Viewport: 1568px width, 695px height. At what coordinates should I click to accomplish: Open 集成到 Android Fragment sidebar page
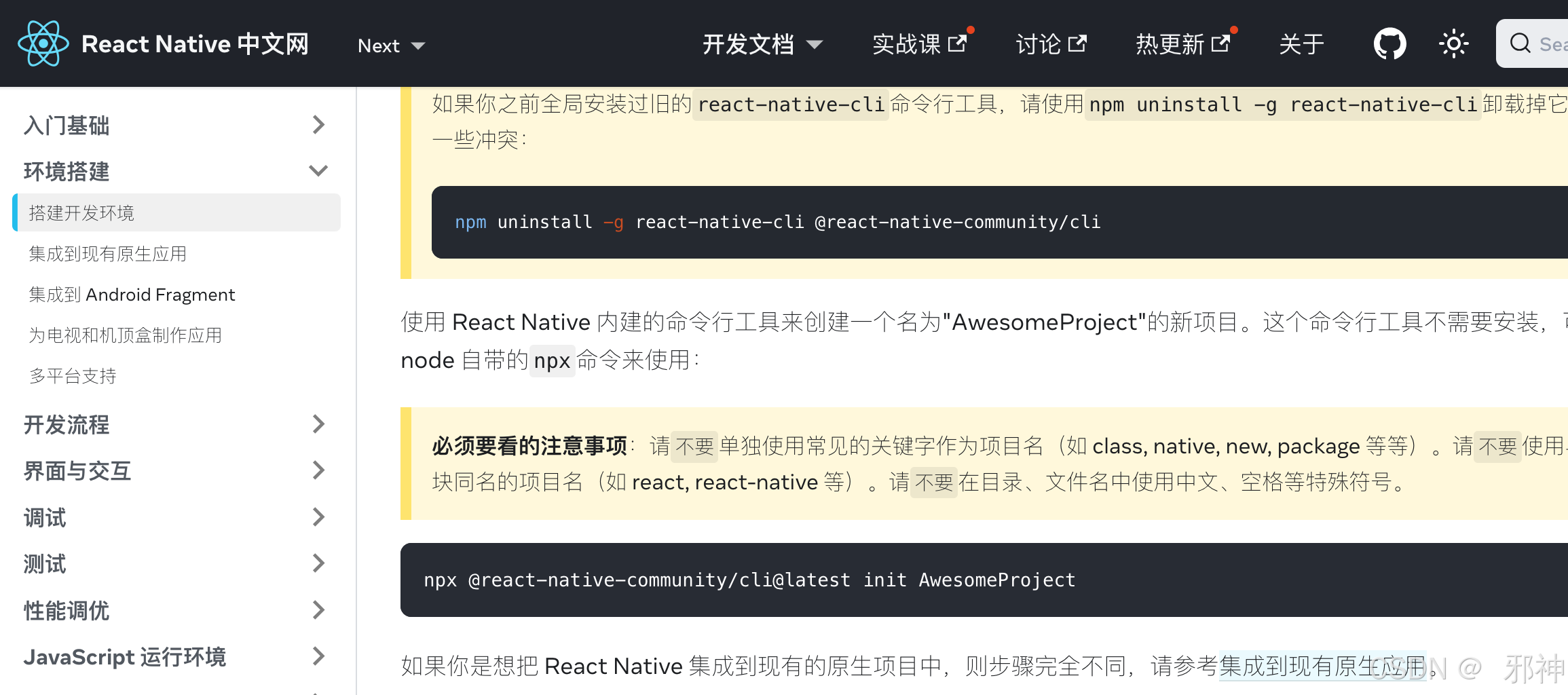[x=132, y=295]
